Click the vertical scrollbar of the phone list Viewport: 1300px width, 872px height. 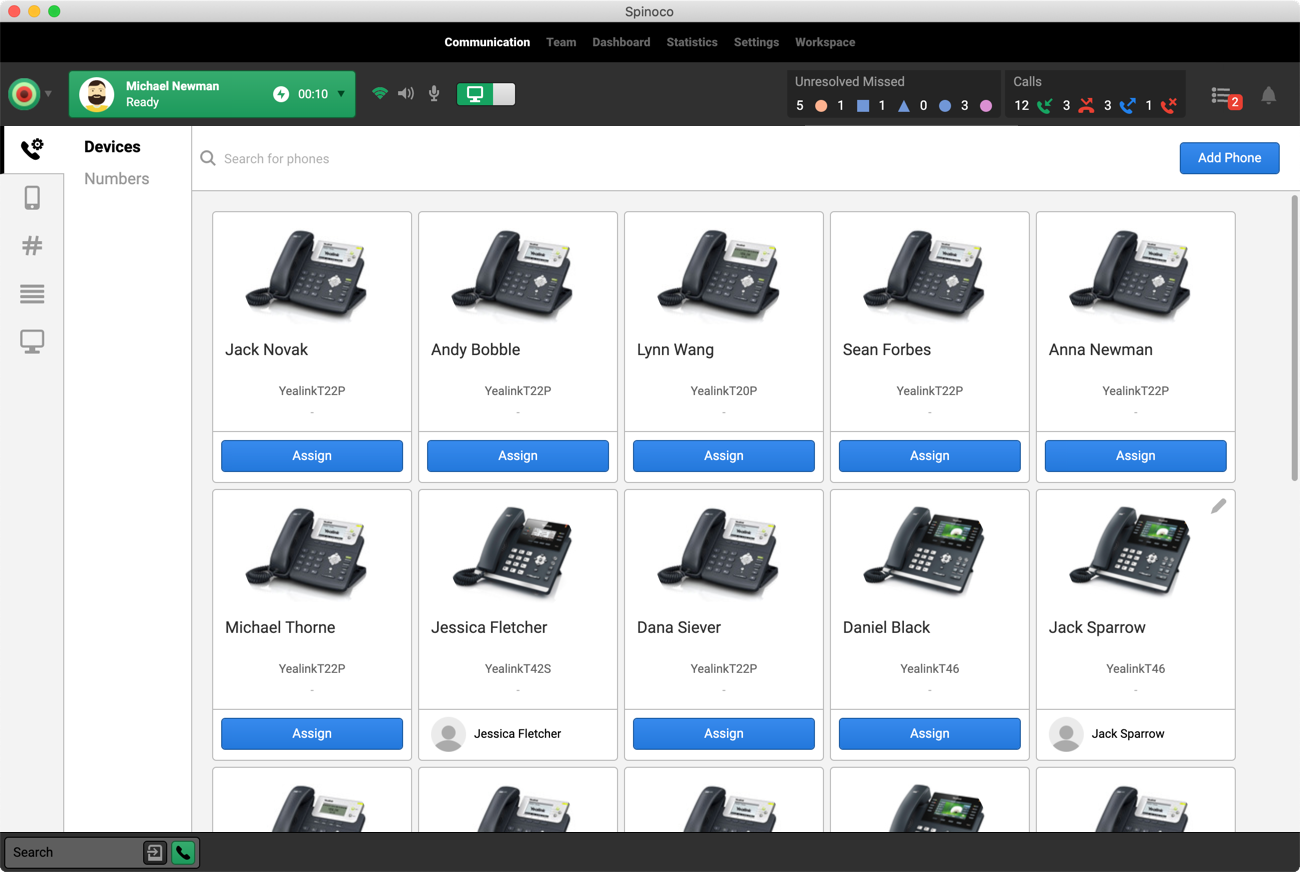coord(1295,338)
